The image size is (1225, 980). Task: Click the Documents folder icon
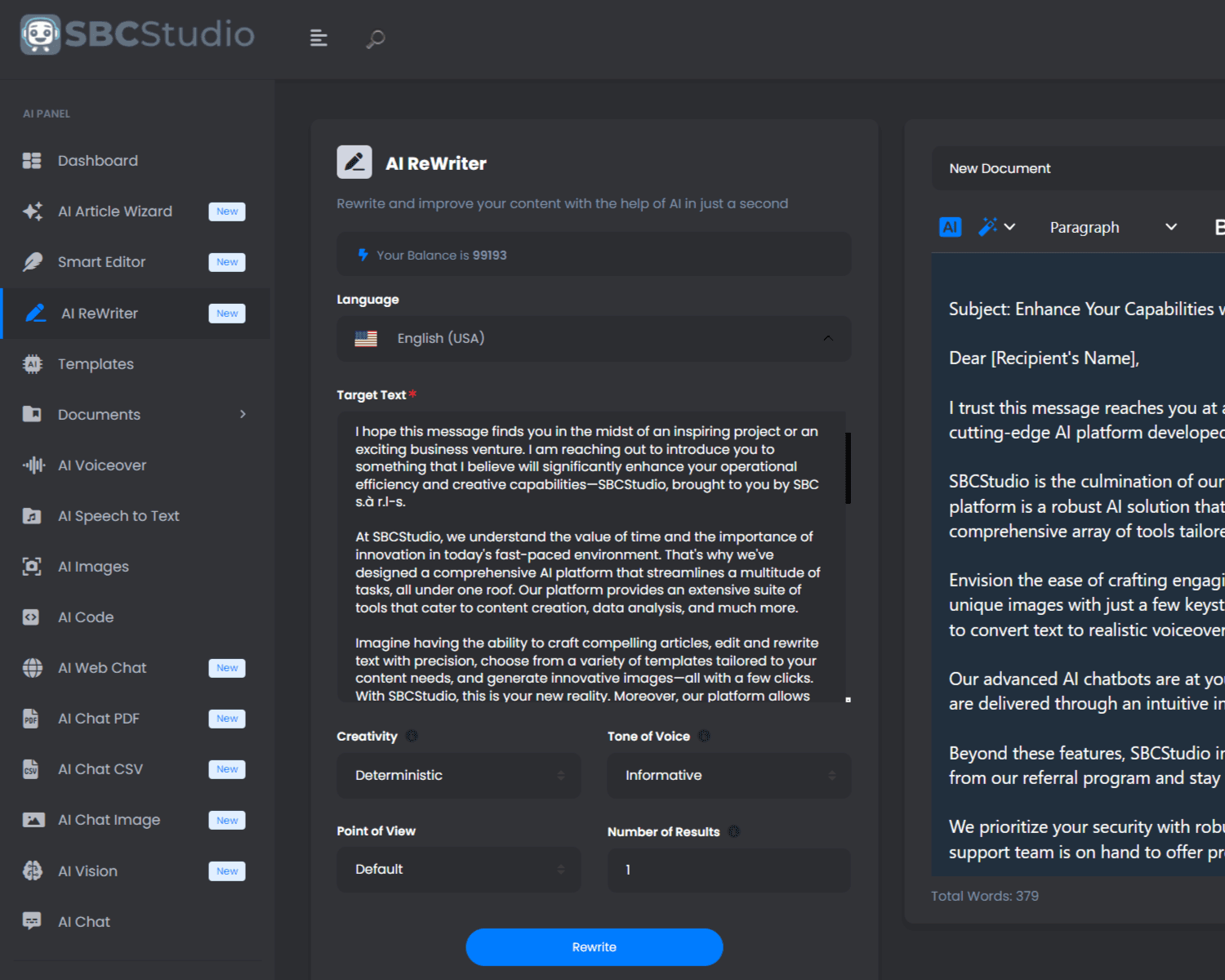point(32,414)
